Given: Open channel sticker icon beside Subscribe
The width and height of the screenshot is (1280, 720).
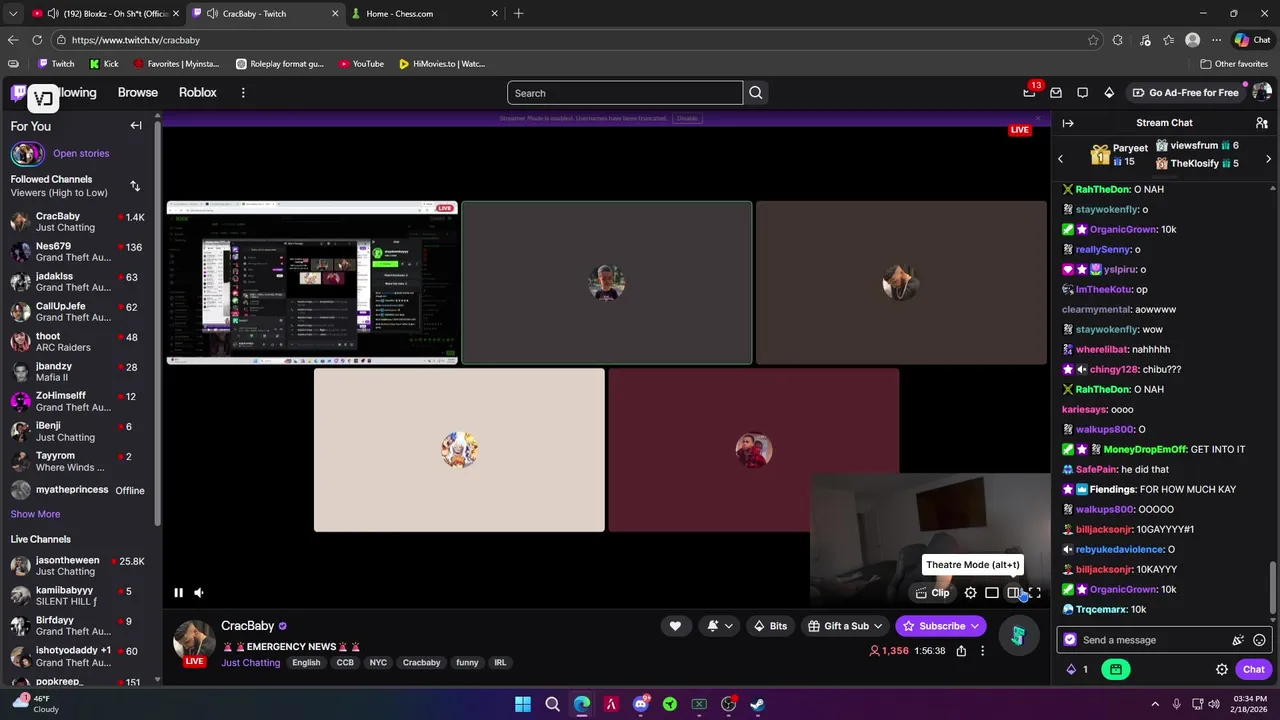Looking at the screenshot, I should pyautogui.click(x=1018, y=634).
